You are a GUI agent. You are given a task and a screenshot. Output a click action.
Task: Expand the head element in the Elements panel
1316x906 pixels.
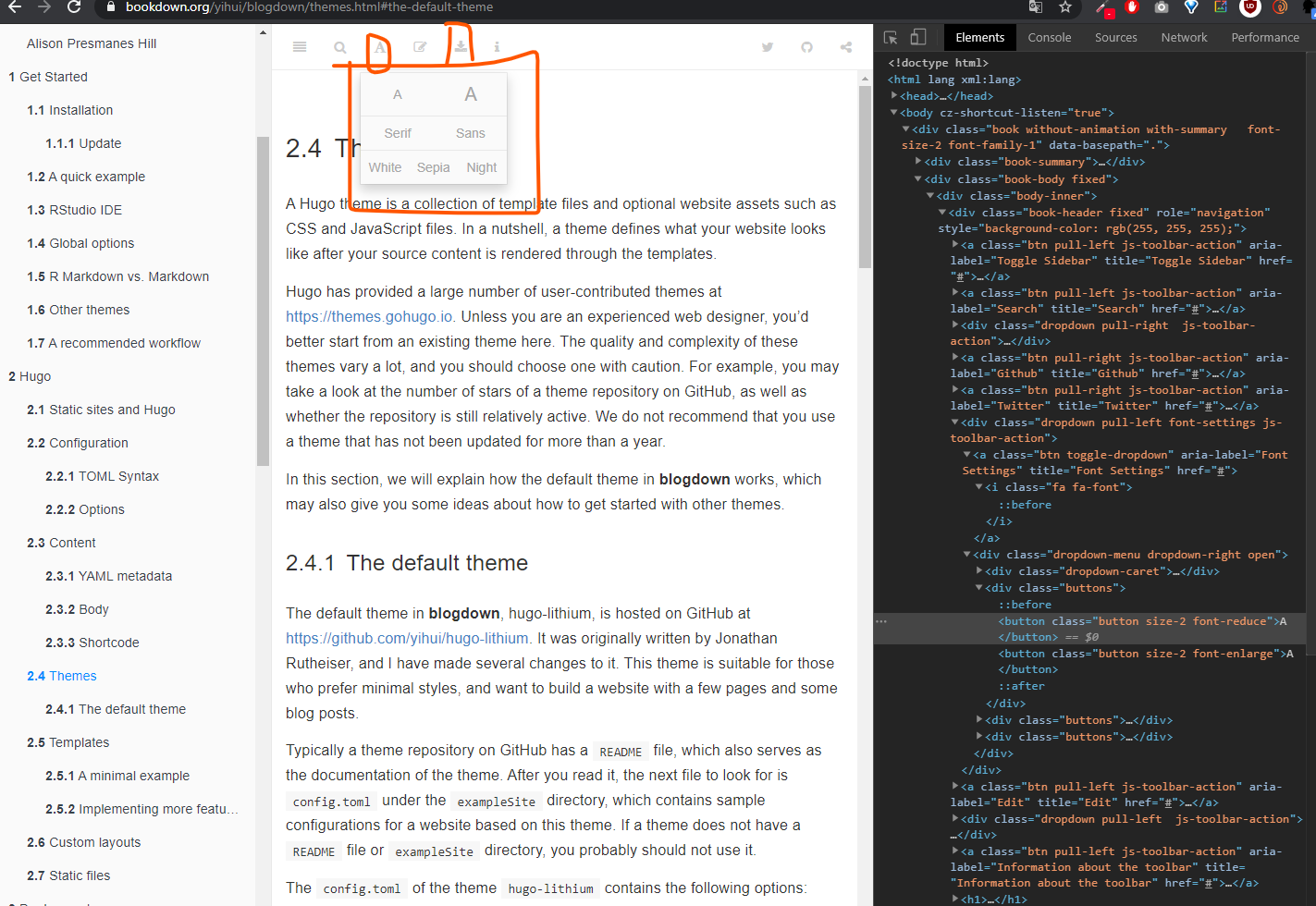(893, 95)
